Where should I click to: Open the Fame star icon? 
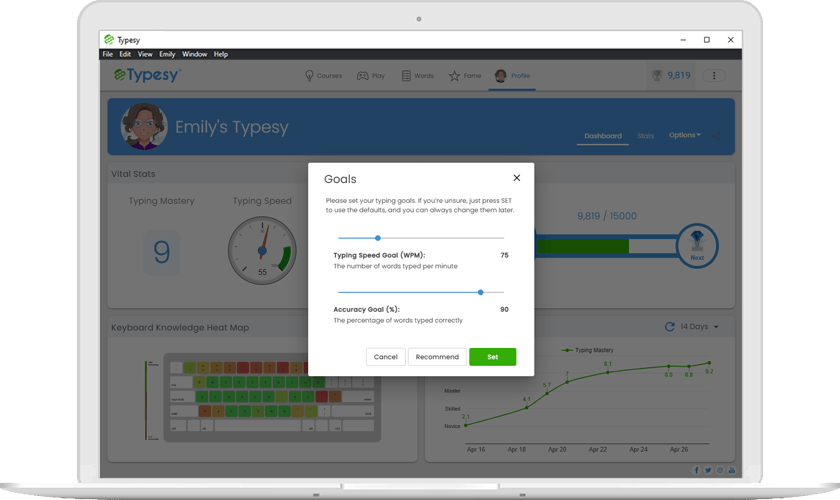coord(454,76)
